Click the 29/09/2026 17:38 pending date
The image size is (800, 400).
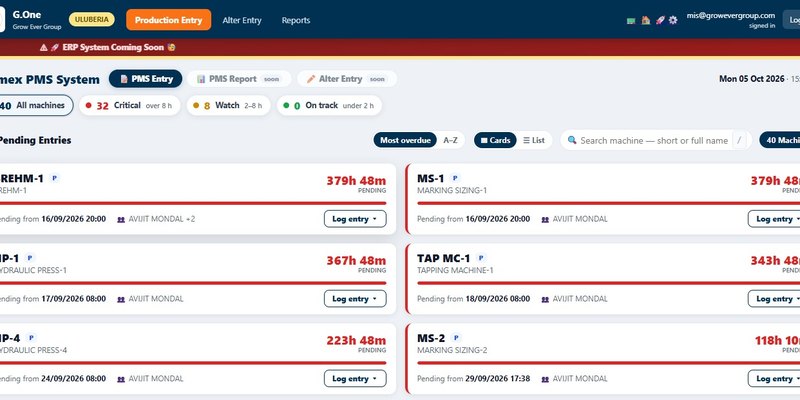click(497, 379)
